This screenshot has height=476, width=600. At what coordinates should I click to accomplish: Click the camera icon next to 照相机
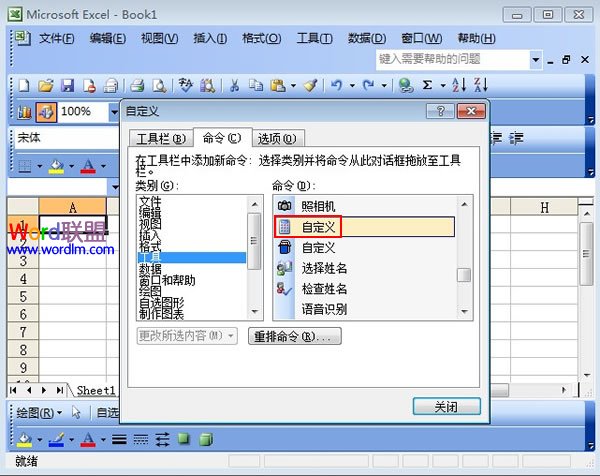(284, 206)
